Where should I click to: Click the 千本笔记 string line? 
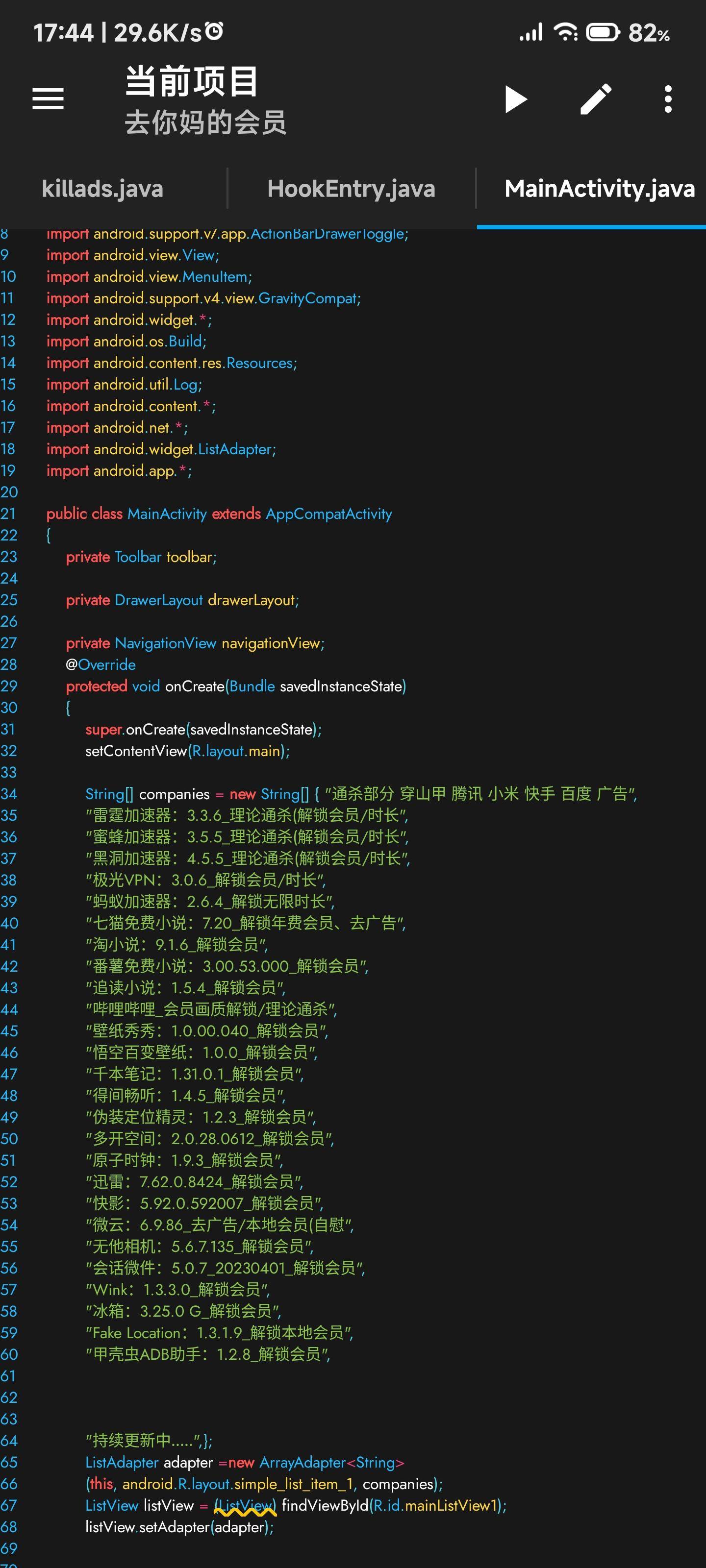click(195, 1075)
